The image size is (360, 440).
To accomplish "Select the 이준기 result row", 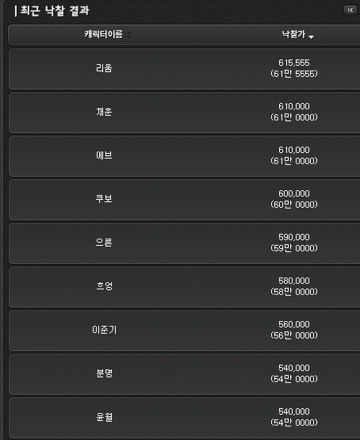I will click(x=184, y=331).
